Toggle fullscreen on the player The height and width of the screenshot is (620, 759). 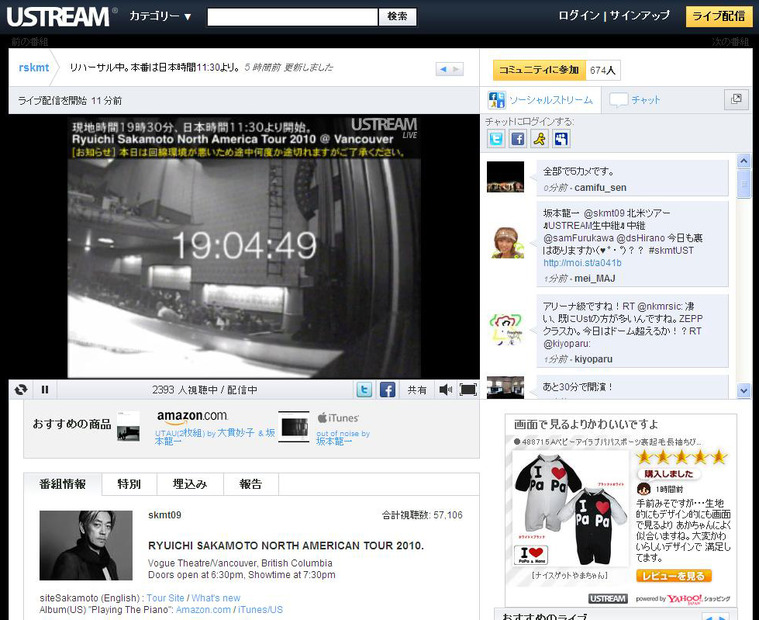click(468, 390)
